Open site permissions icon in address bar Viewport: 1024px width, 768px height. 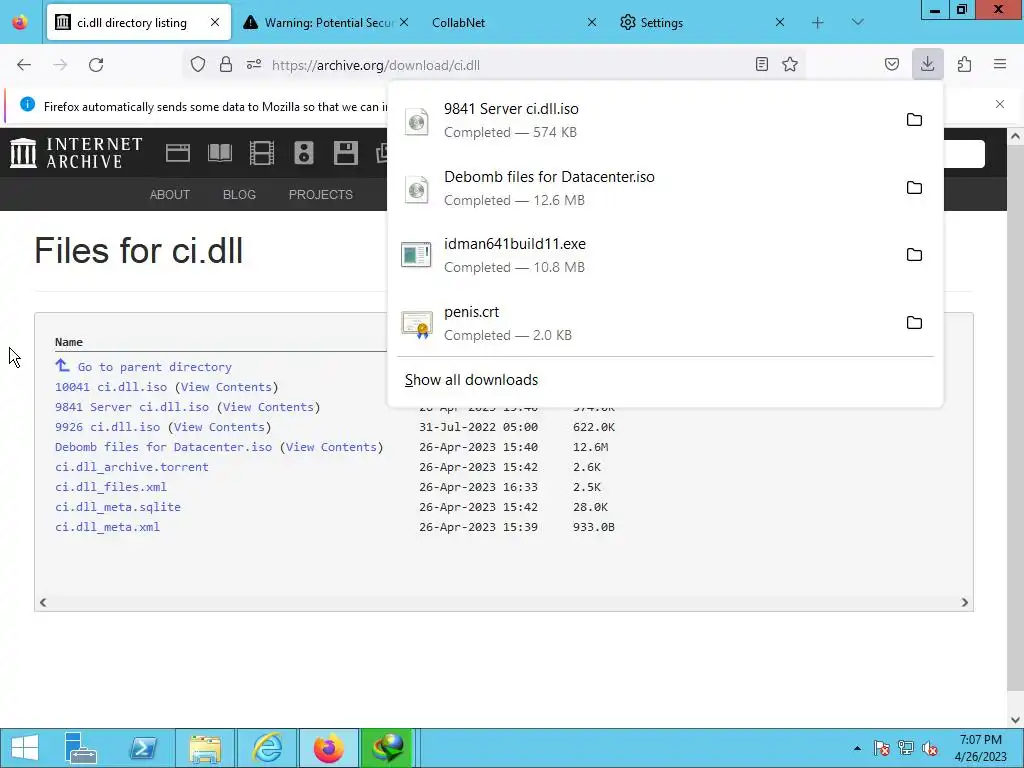pyautogui.click(x=254, y=64)
